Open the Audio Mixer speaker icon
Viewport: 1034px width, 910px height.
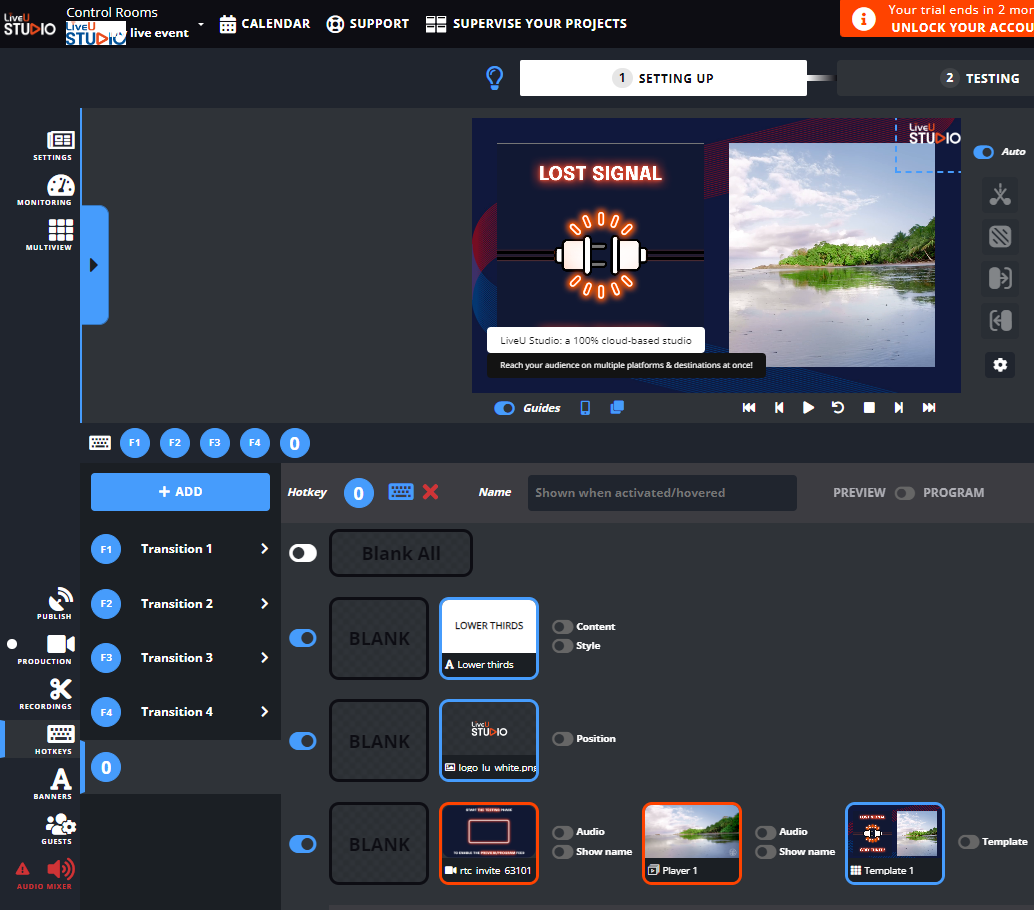click(61, 870)
